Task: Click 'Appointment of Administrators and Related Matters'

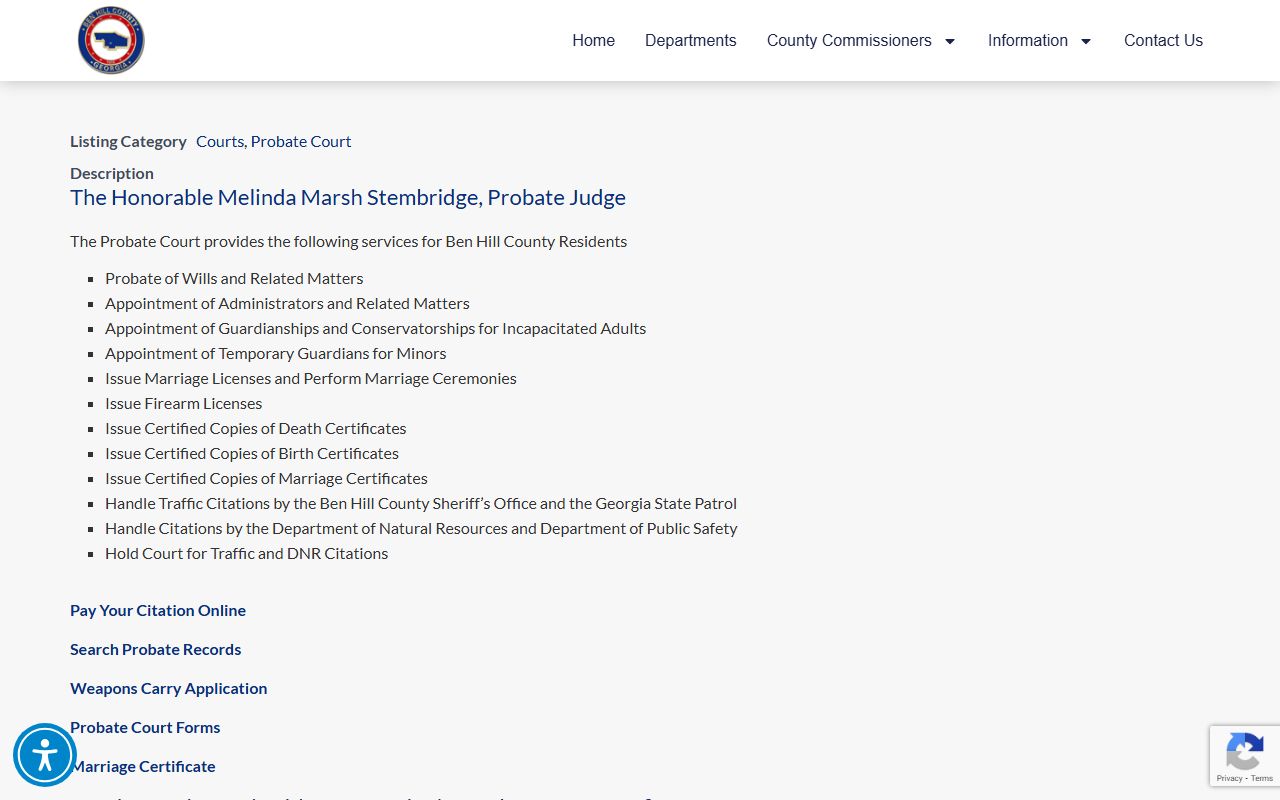Action: (287, 303)
